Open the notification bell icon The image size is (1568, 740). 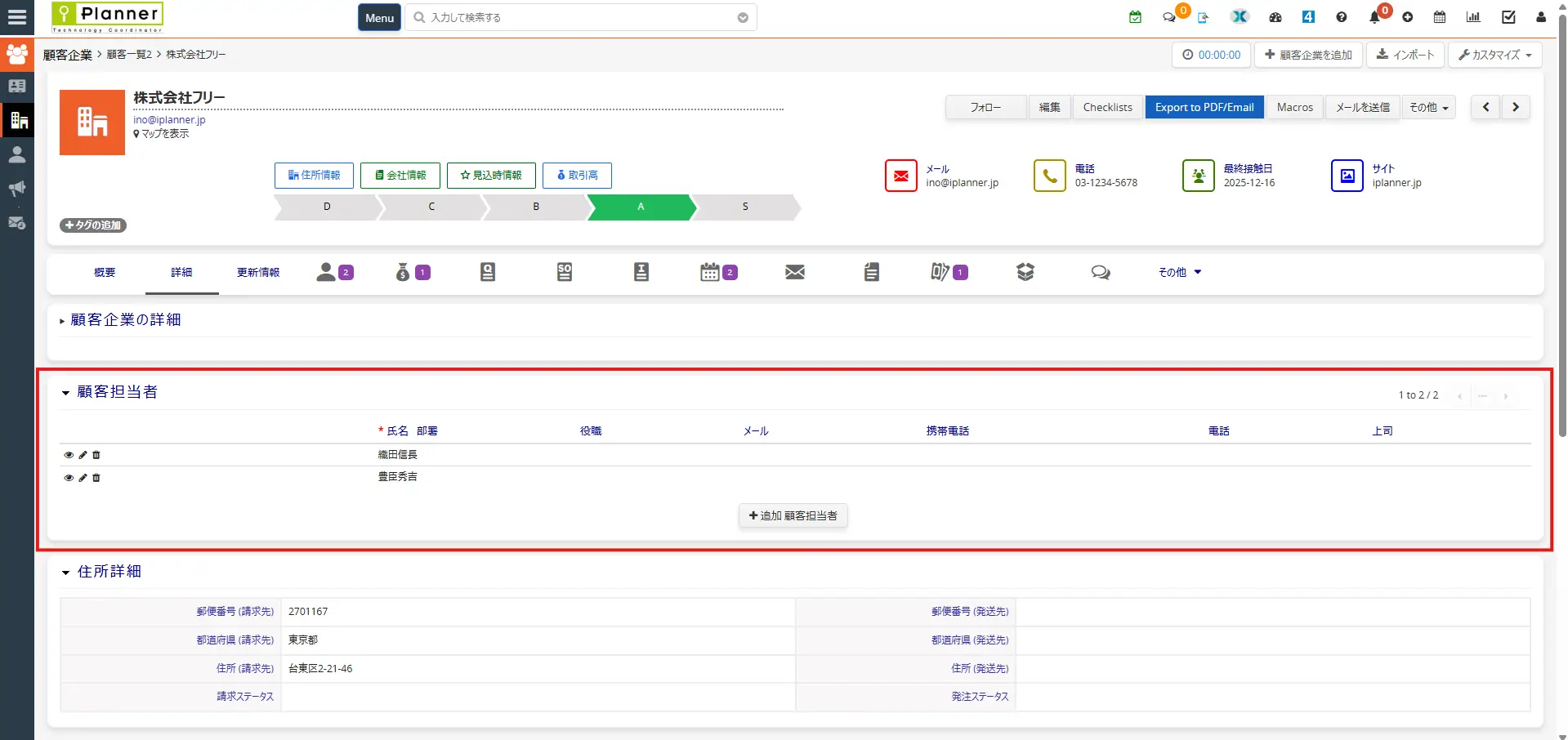(1374, 17)
